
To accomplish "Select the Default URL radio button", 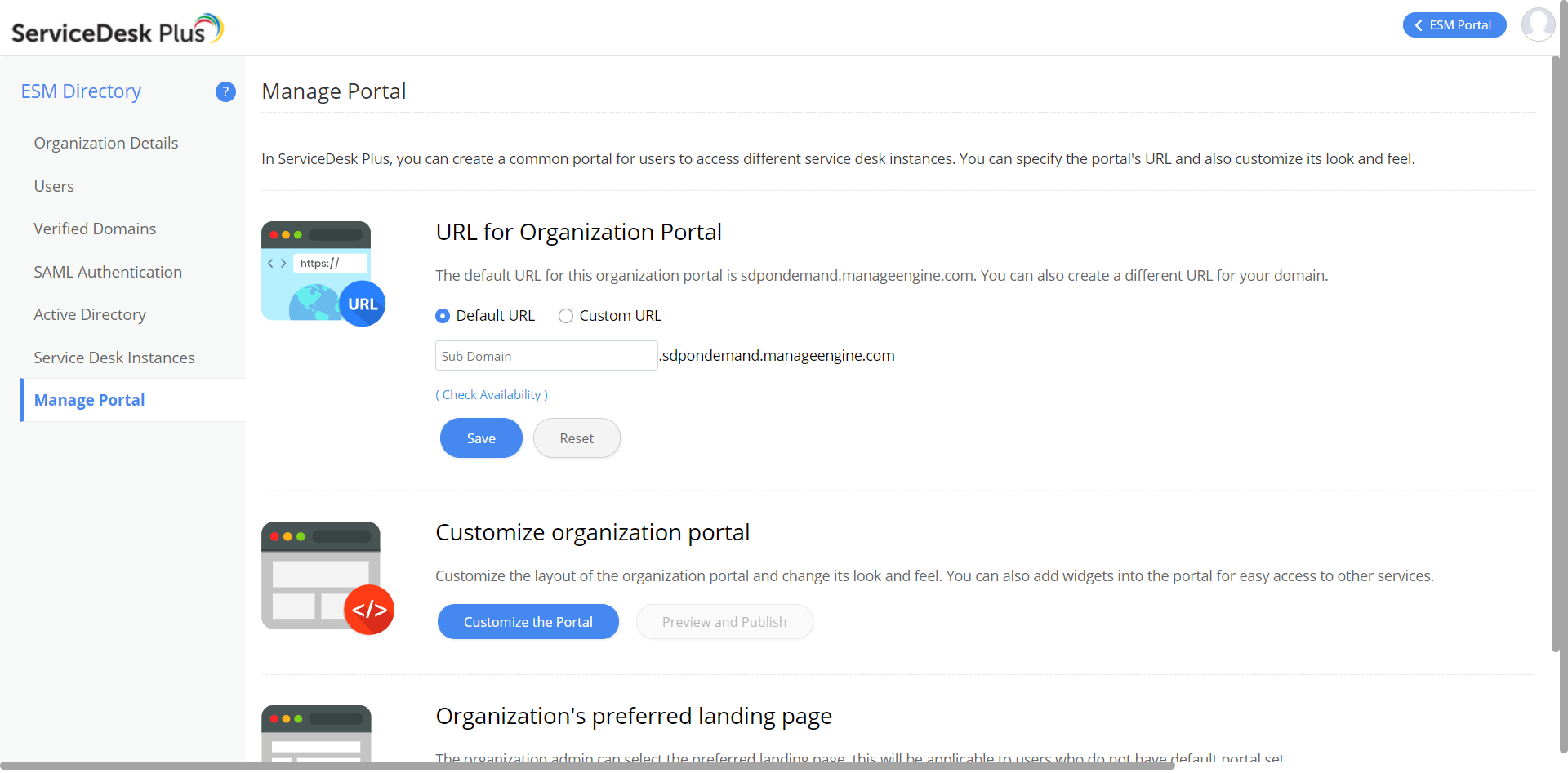I will click(x=443, y=316).
